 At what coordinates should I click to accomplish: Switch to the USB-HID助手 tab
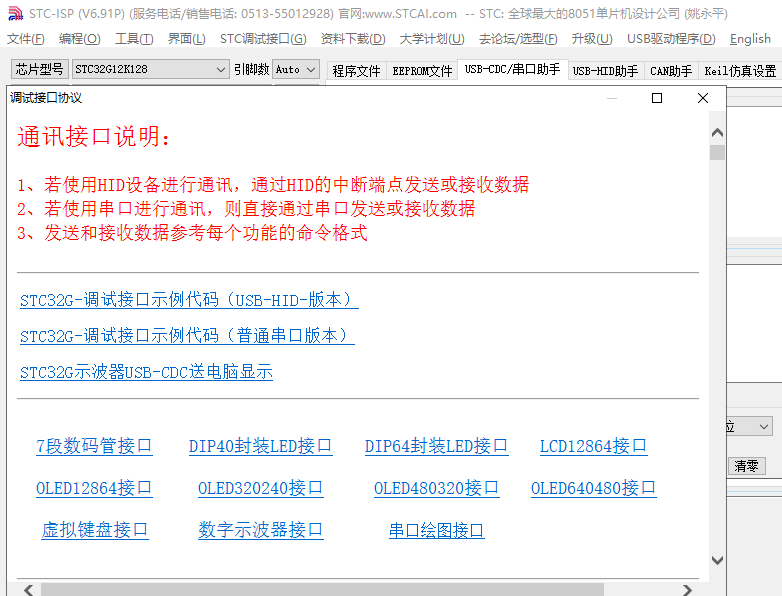coord(605,71)
